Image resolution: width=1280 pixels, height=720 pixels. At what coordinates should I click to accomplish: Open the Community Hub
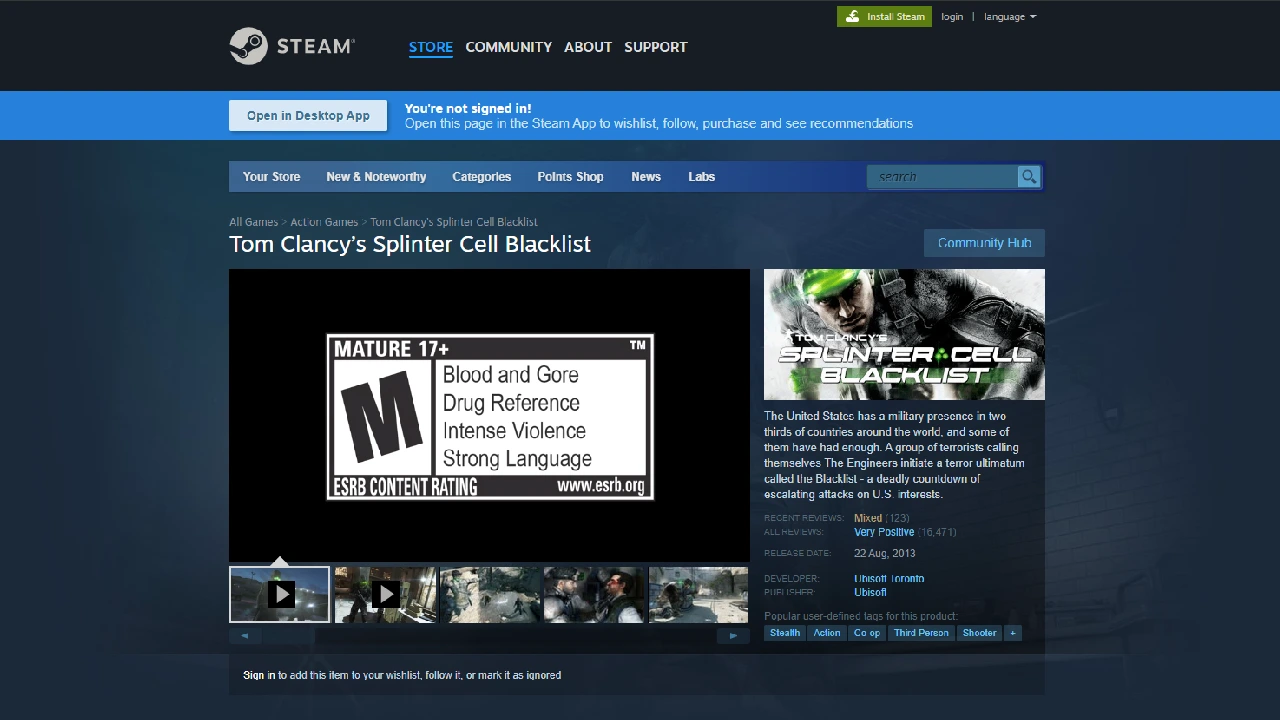pos(983,243)
